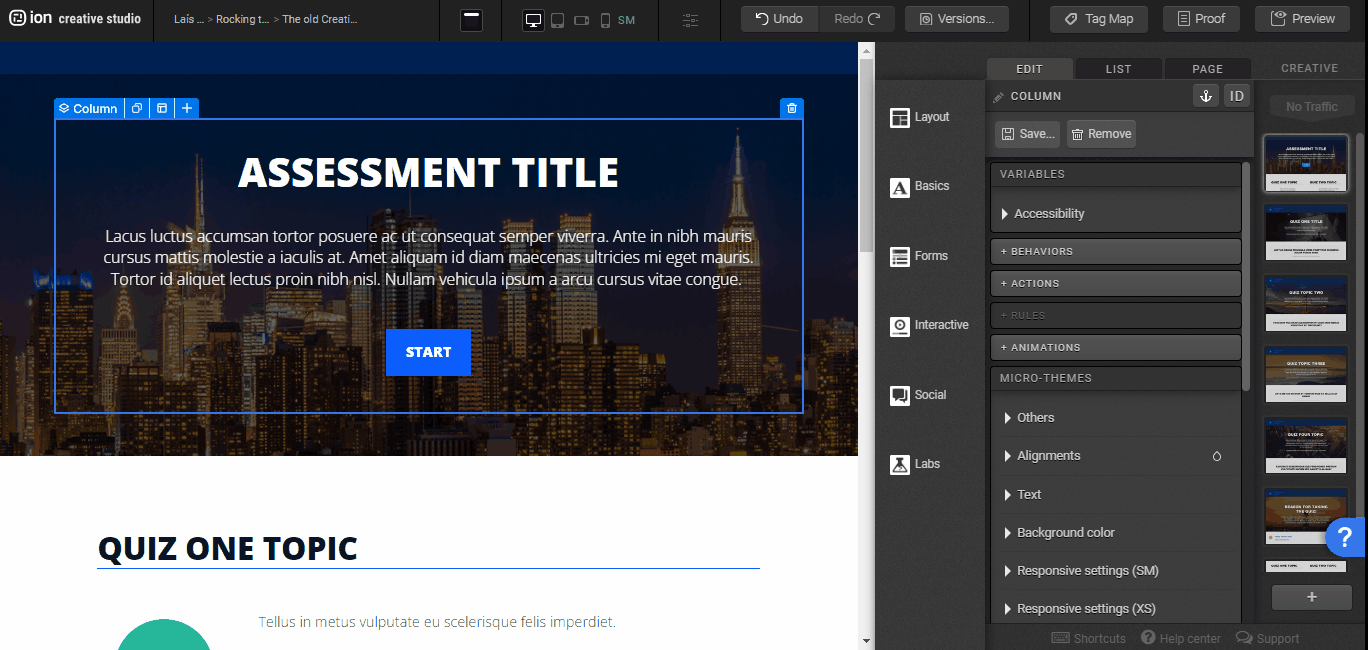Screen dimensions: 1368x650
Task: Switch to the LIST tab
Action: (1118, 69)
